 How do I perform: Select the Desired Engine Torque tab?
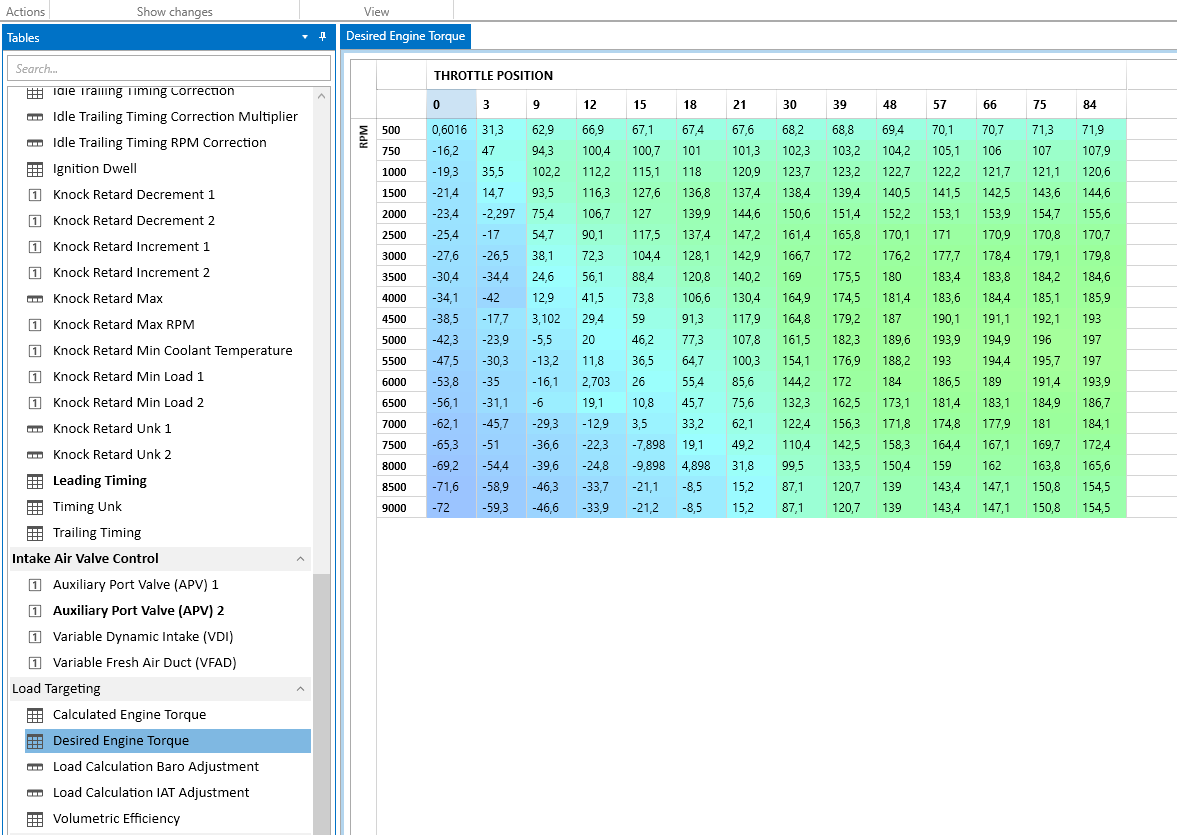[x=405, y=36]
